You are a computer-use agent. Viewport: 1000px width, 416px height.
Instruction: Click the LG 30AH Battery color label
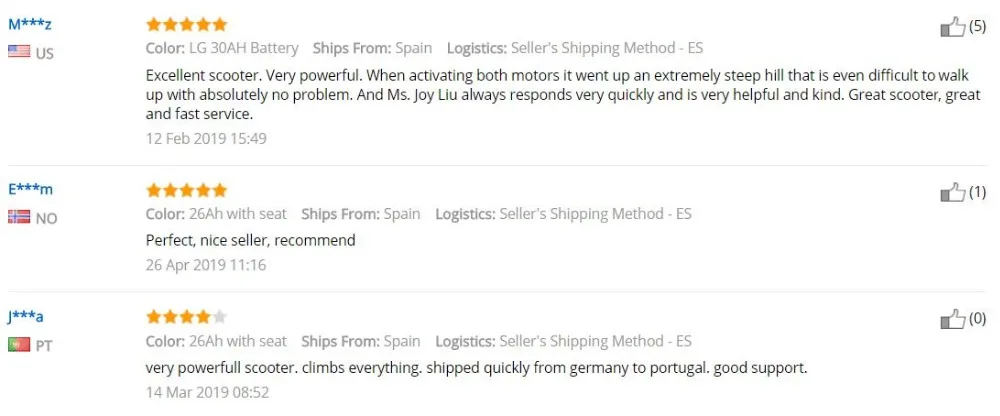(x=243, y=48)
